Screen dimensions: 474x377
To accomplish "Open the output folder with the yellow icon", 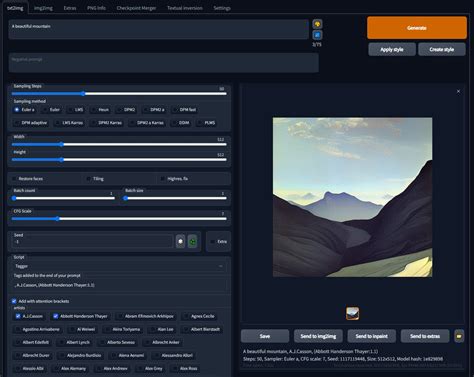I will (459, 336).
